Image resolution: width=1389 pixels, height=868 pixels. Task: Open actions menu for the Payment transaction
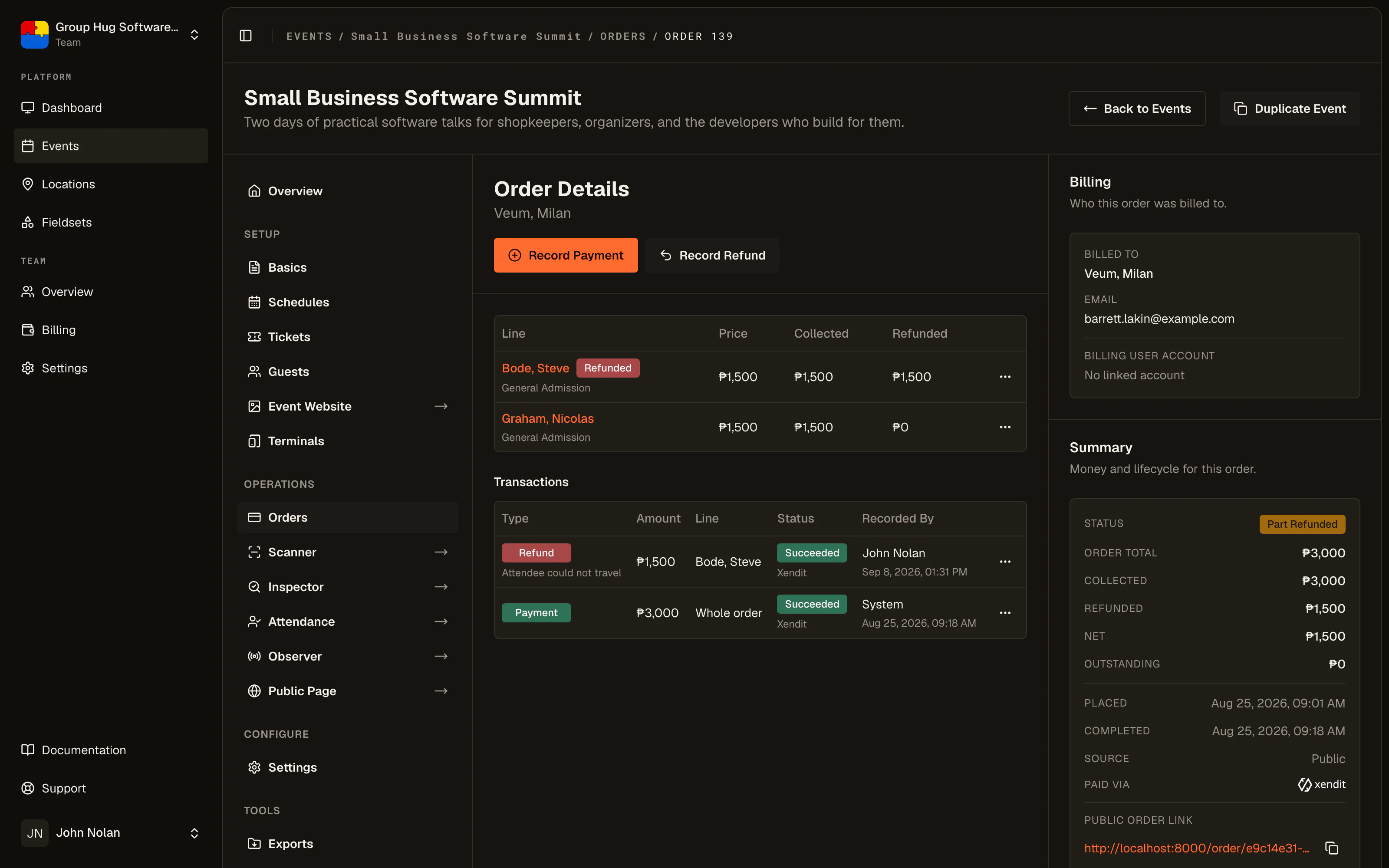tap(1005, 612)
